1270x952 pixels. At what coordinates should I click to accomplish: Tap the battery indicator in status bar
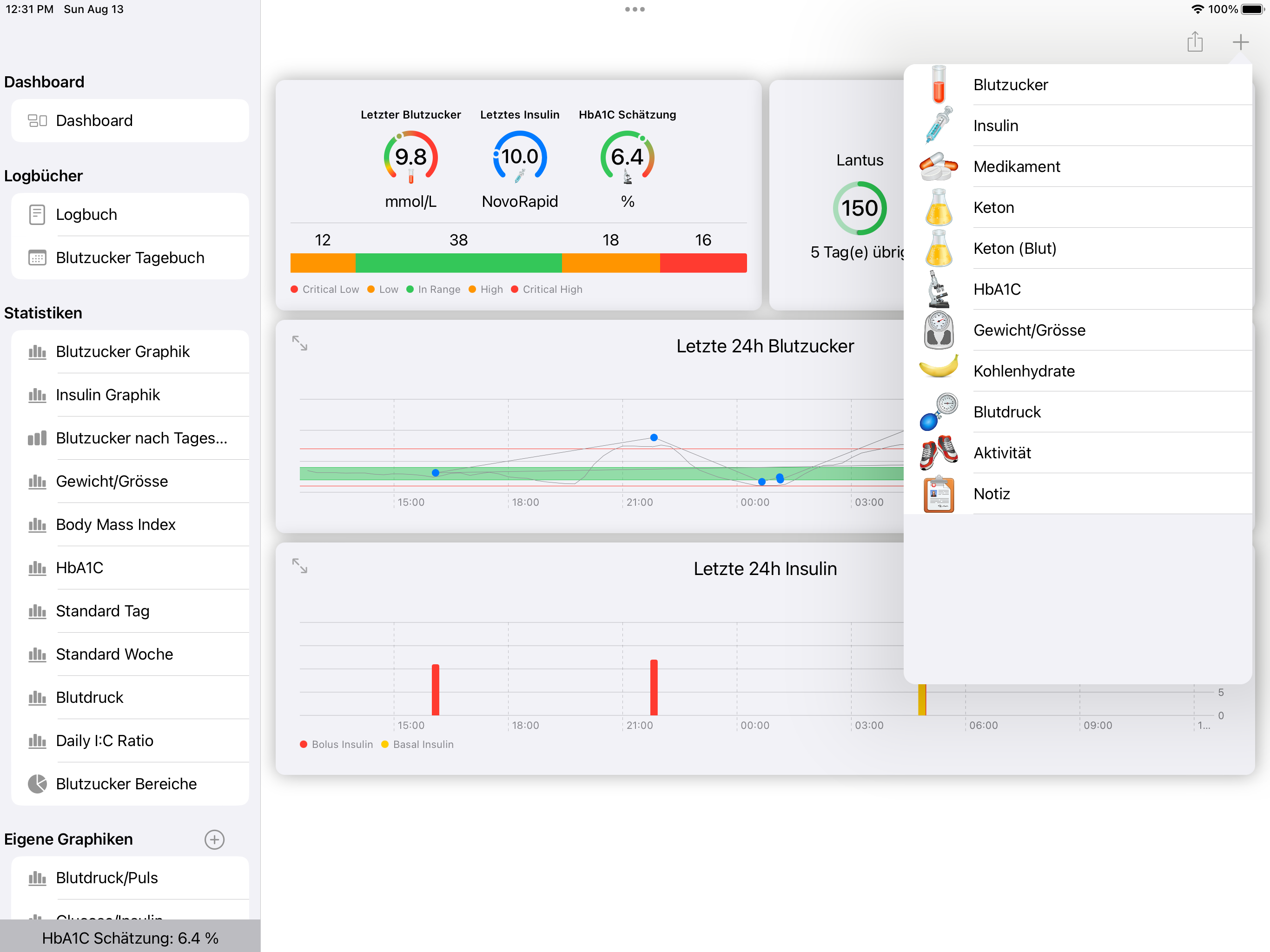(x=1253, y=9)
